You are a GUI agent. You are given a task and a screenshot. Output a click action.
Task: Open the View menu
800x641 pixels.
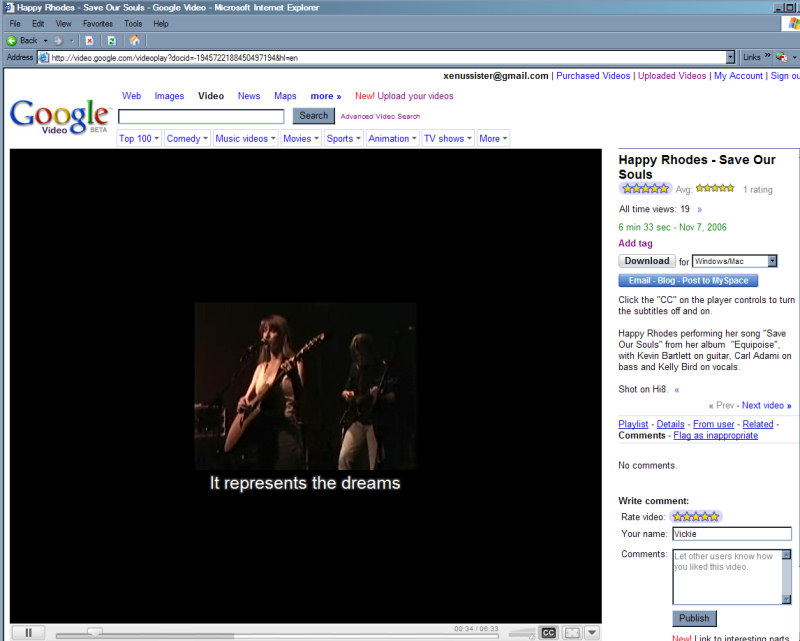pos(63,23)
